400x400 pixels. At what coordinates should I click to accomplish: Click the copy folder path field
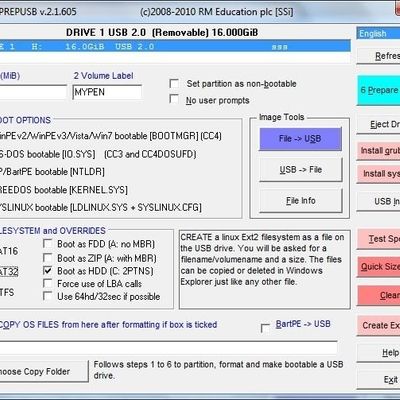[x=168, y=348]
